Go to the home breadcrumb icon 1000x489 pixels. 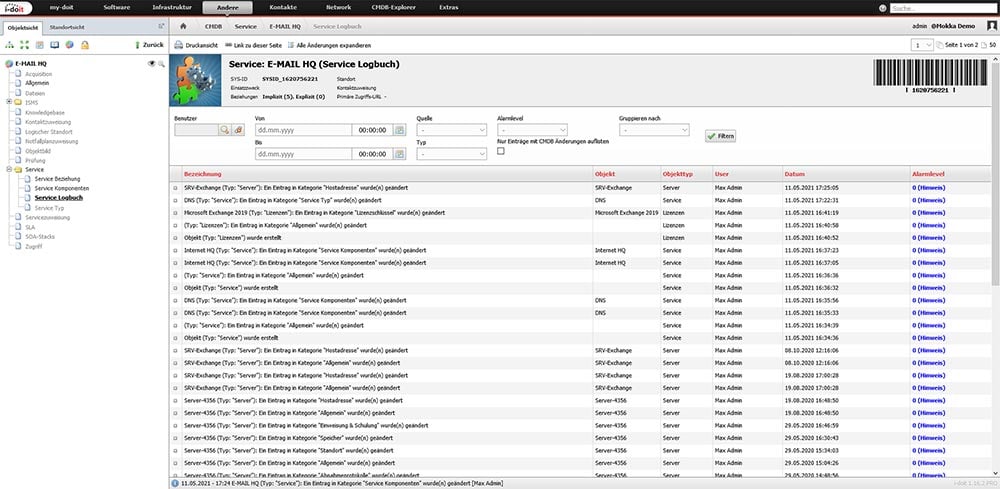pos(183,27)
